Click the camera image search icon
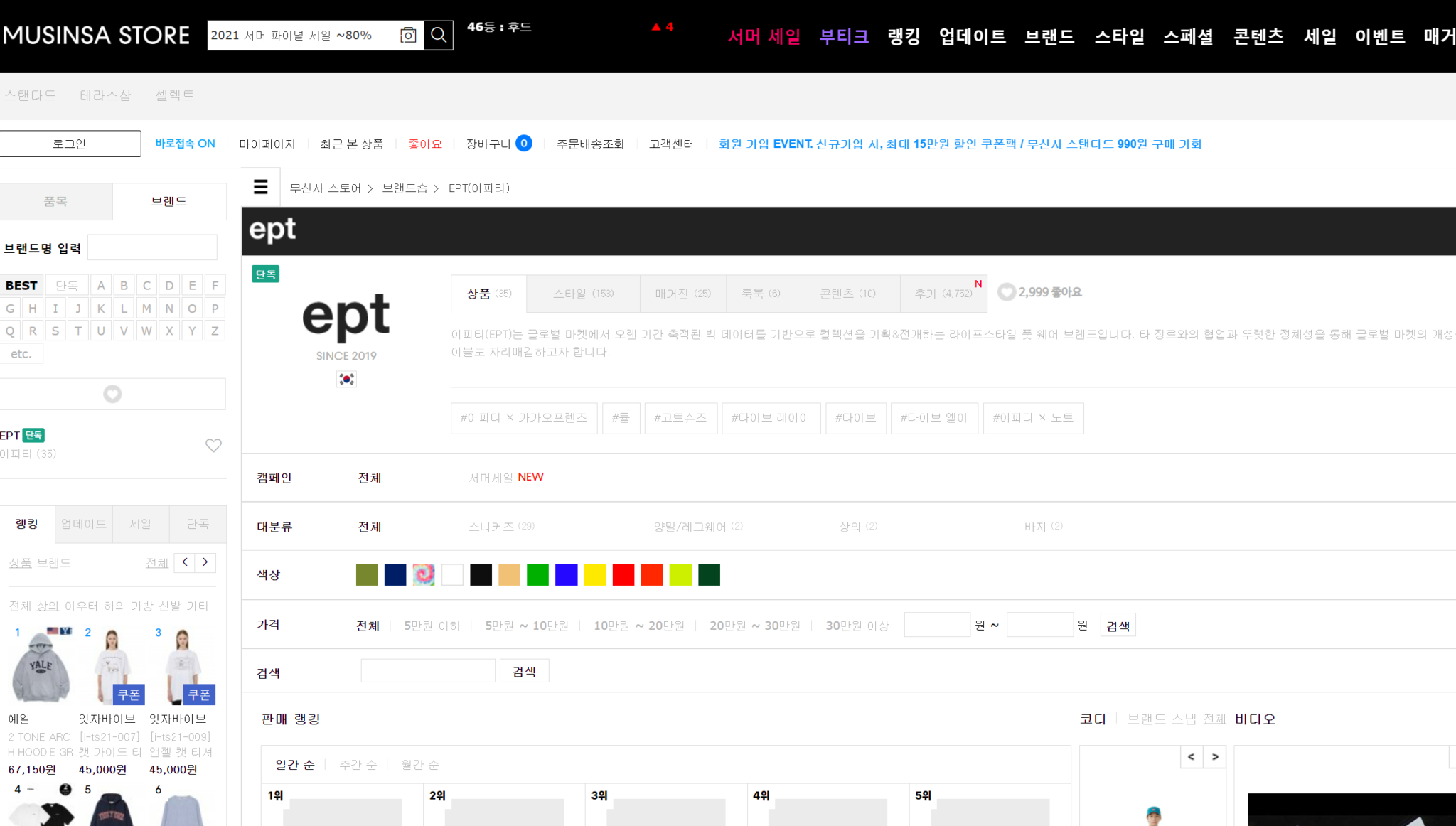1456x826 pixels. [408, 34]
